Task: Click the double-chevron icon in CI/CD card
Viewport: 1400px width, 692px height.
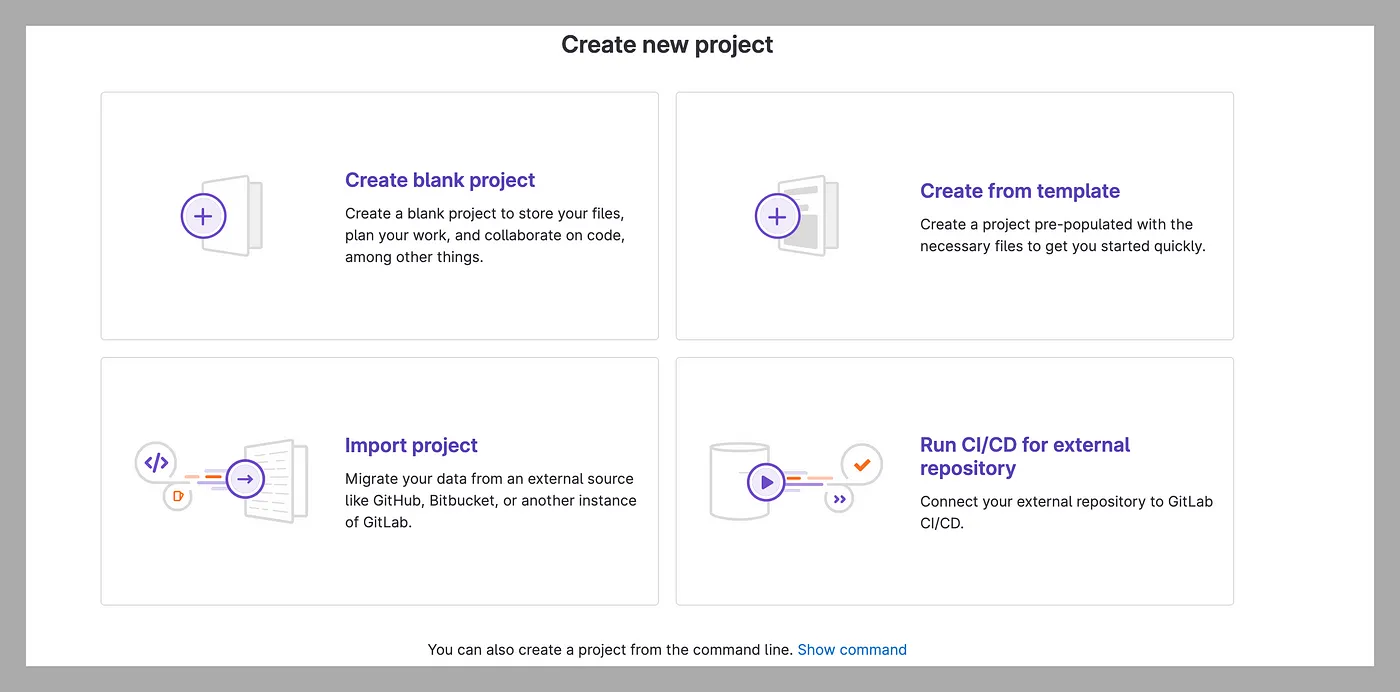Action: pos(840,498)
